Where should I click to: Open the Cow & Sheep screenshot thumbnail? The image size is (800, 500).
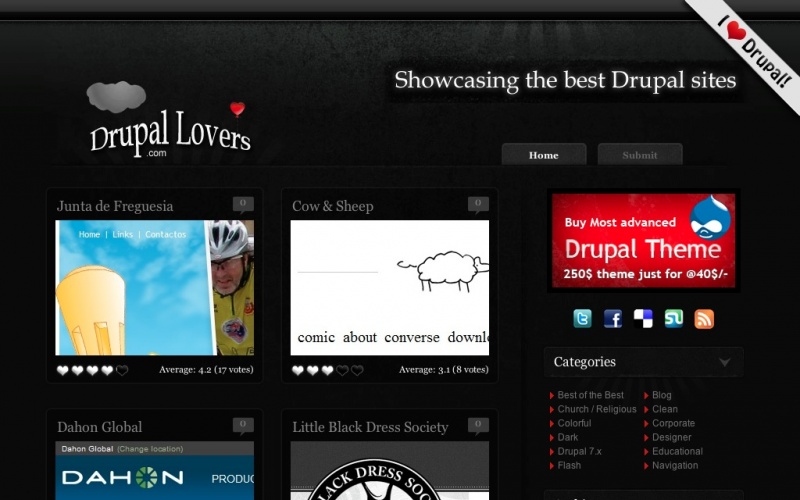(390, 288)
